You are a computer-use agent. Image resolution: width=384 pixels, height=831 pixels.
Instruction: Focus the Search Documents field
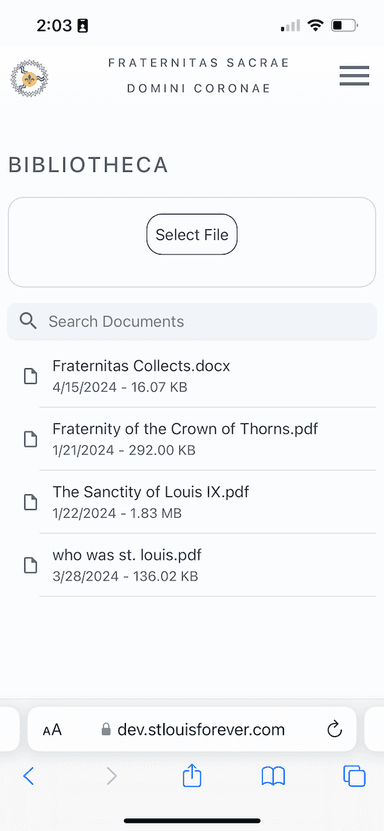coord(192,321)
